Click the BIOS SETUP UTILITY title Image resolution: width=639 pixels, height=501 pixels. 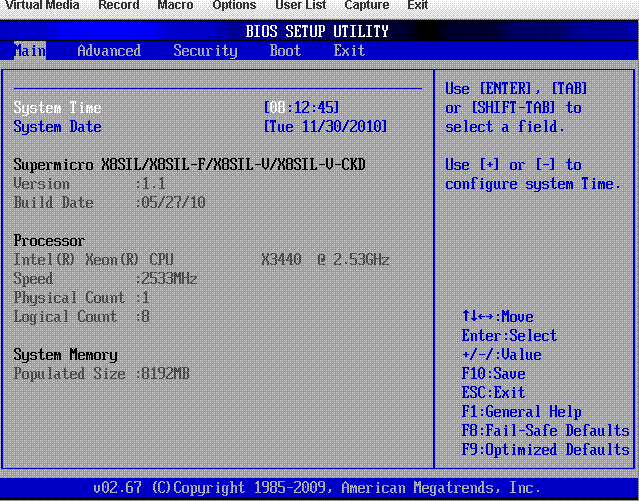pyautogui.click(x=317, y=31)
